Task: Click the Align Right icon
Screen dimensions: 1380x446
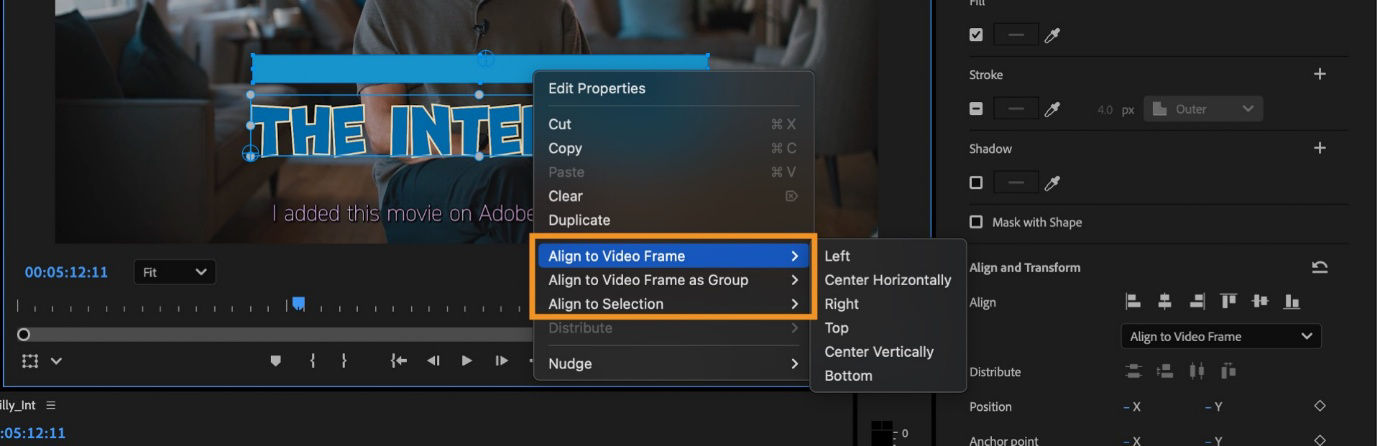Action: pos(1197,301)
